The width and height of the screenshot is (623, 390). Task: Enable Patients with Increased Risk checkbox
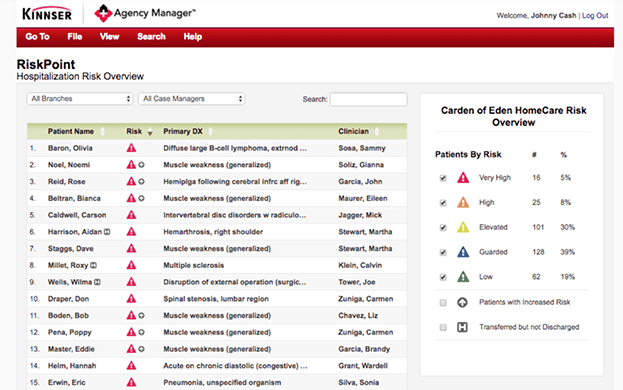(x=443, y=303)
